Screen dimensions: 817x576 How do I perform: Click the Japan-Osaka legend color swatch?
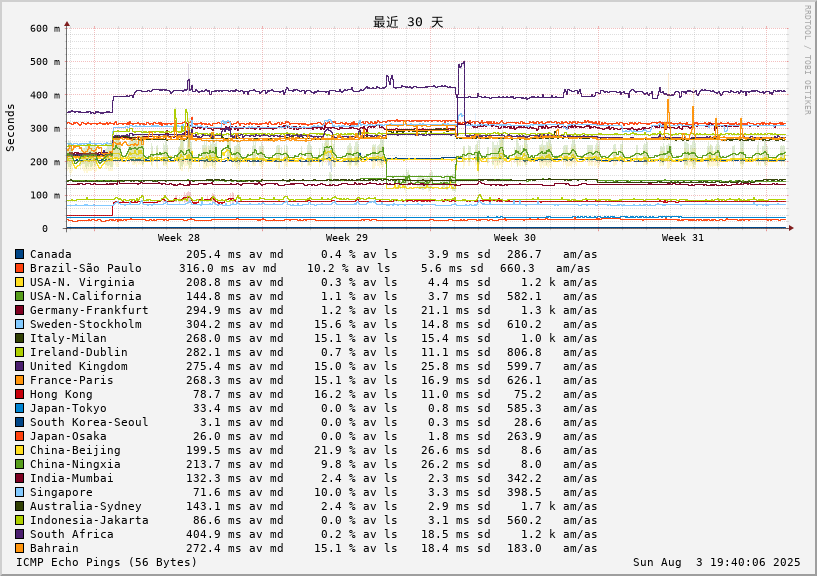pos(19,436)
